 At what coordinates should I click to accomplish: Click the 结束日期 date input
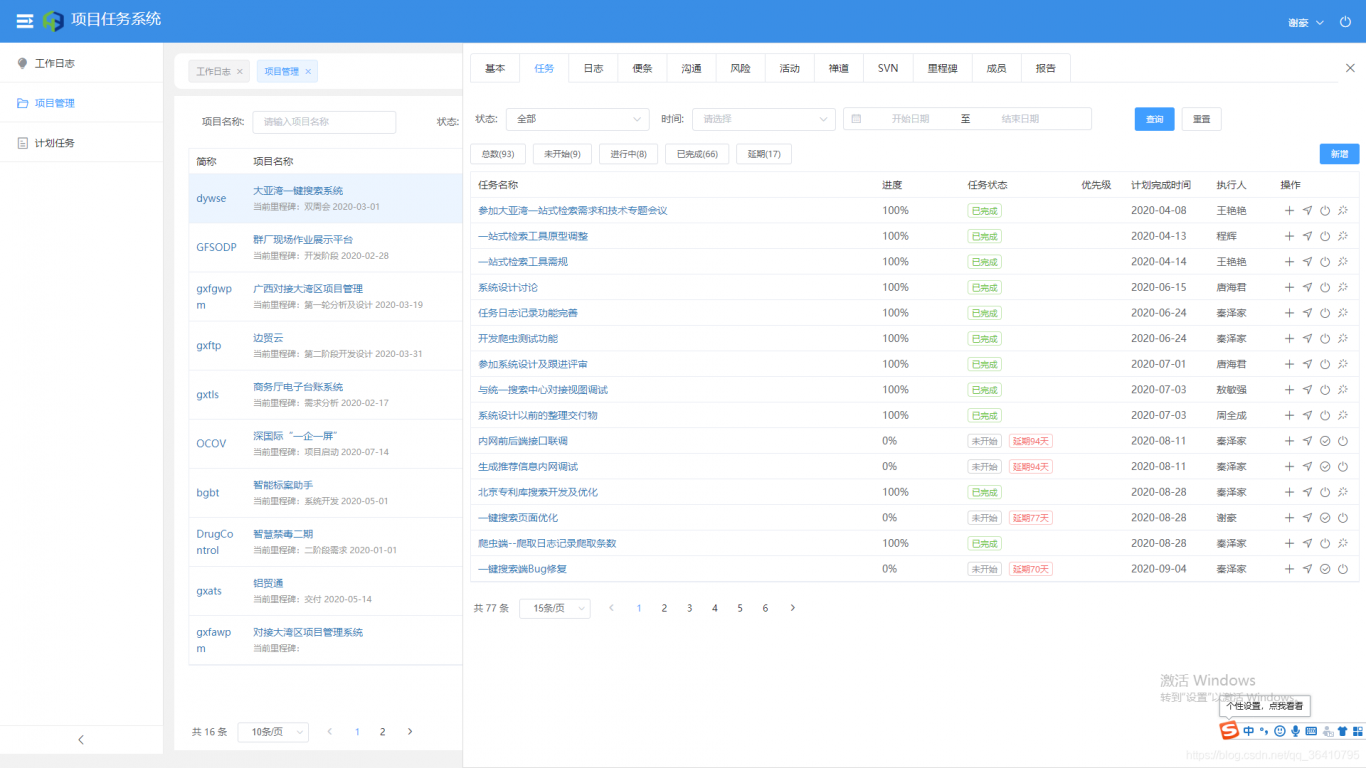1020,119
